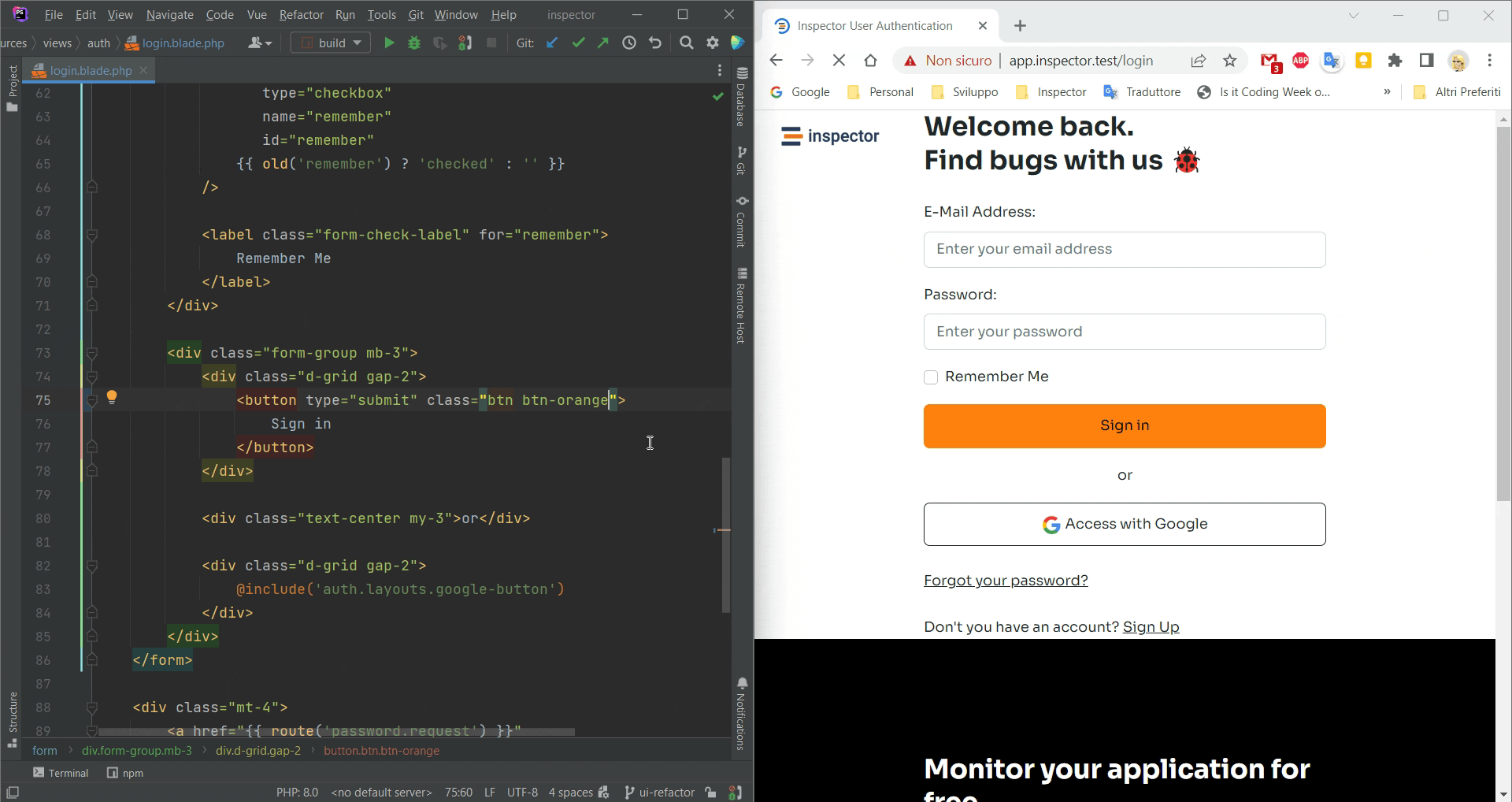Open the Inspector bookmarks folder
Screen dimensions: 1512x802
click(1051, 92)
